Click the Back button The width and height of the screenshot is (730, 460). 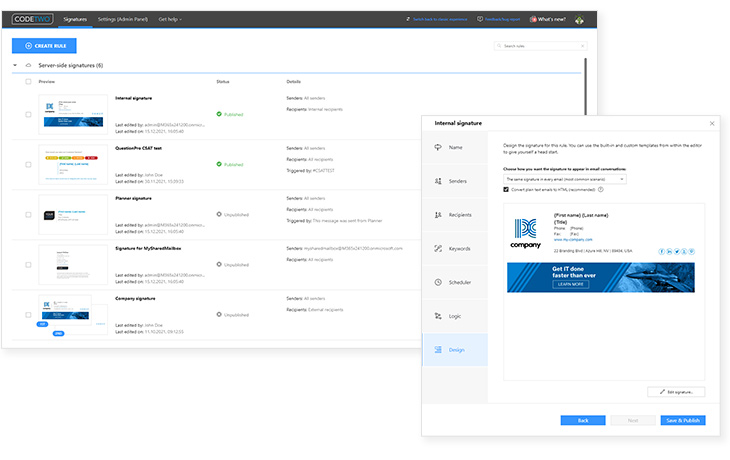583,420
